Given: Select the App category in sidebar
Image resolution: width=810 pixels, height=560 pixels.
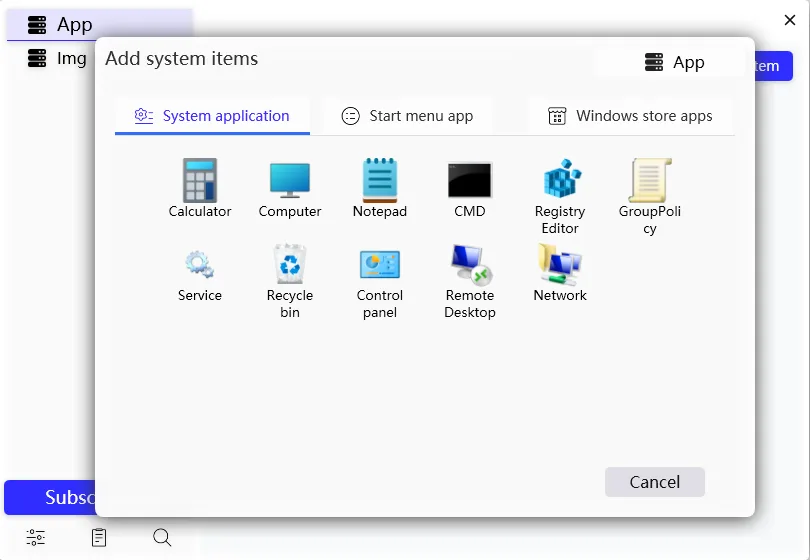Looking at the screenshot, I should pos(100,25).
